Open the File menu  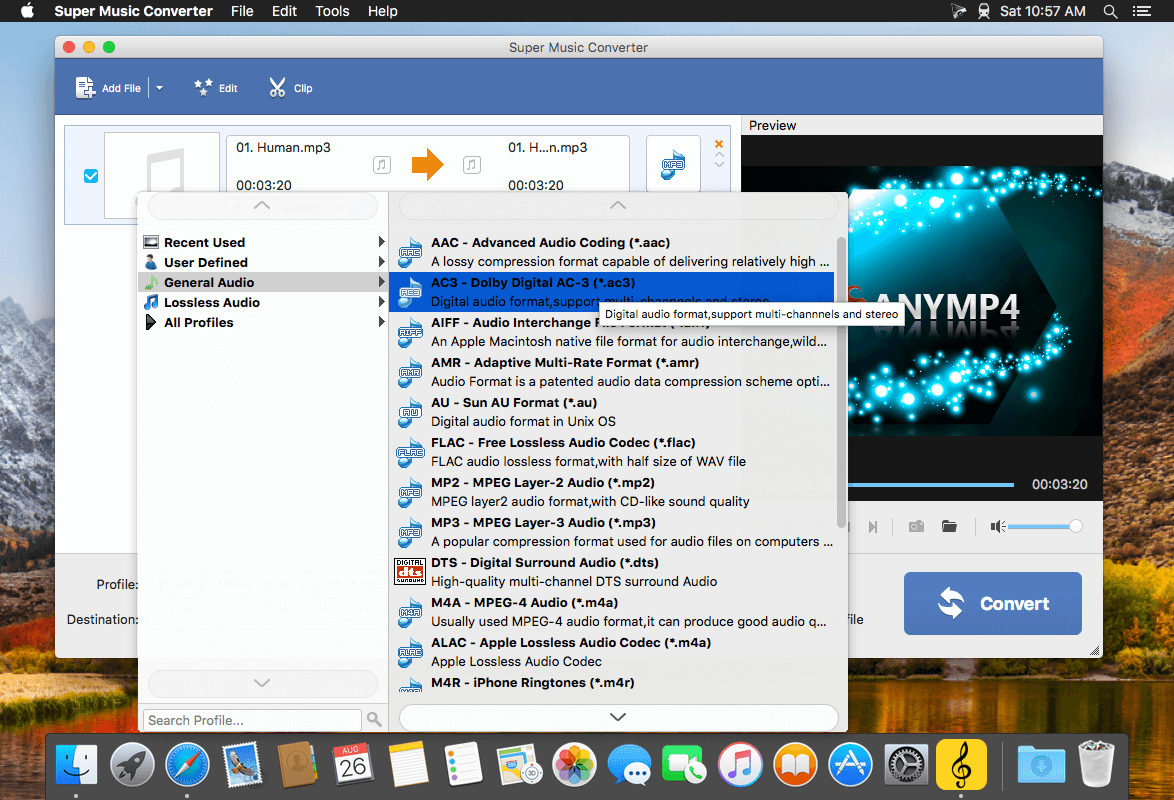pos(242,11)
